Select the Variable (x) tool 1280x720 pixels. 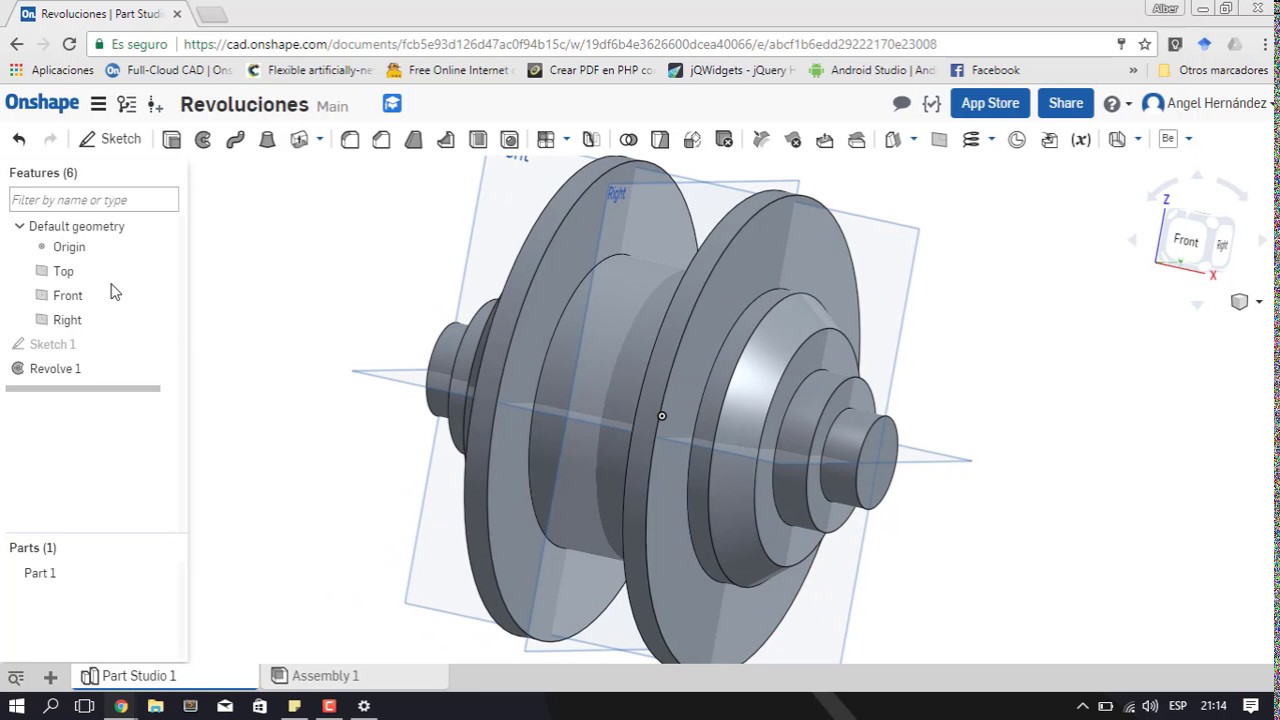[x=1081, y=140]
